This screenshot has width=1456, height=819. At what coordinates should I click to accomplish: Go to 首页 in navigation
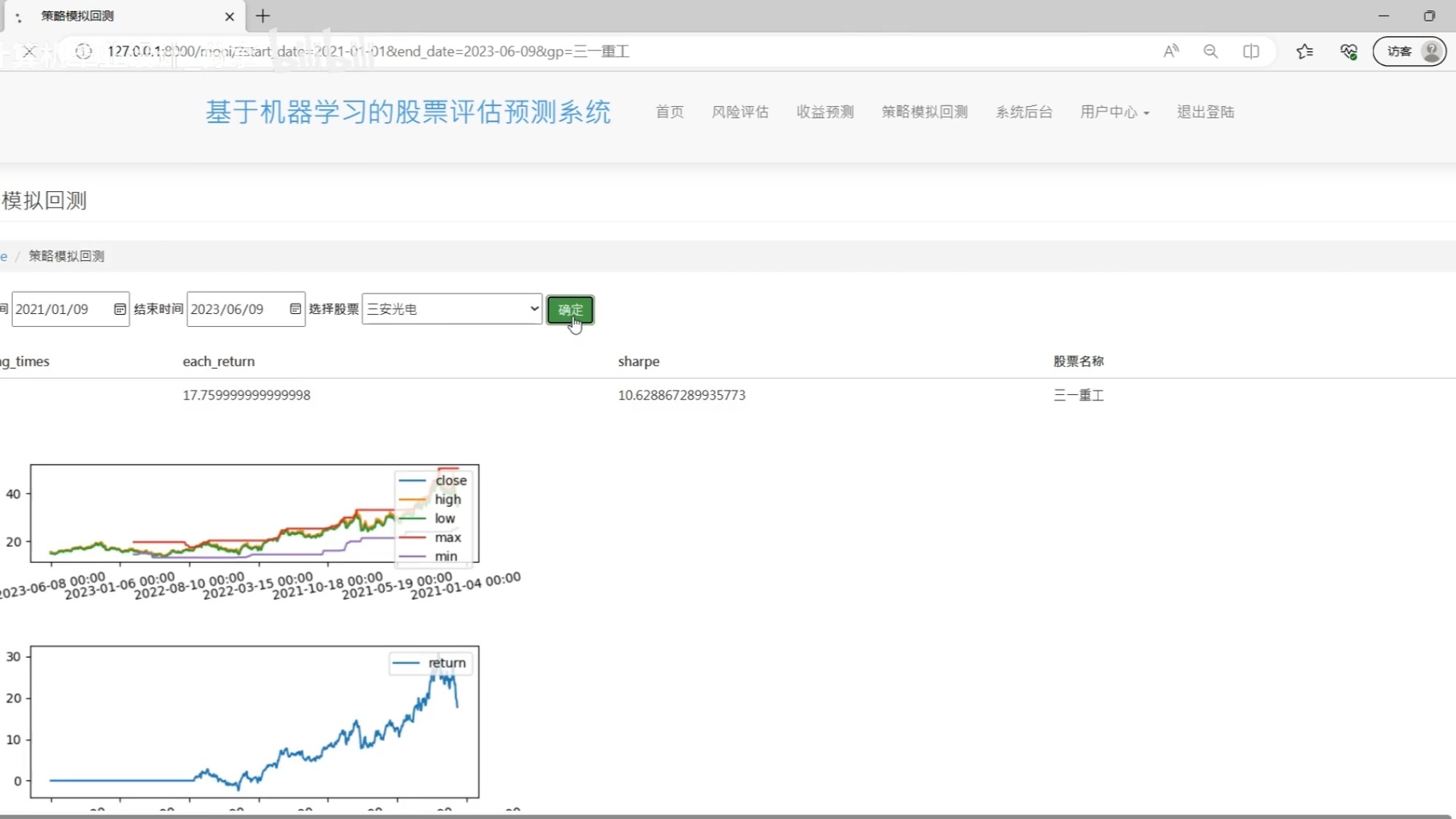(x=670, y=112)
